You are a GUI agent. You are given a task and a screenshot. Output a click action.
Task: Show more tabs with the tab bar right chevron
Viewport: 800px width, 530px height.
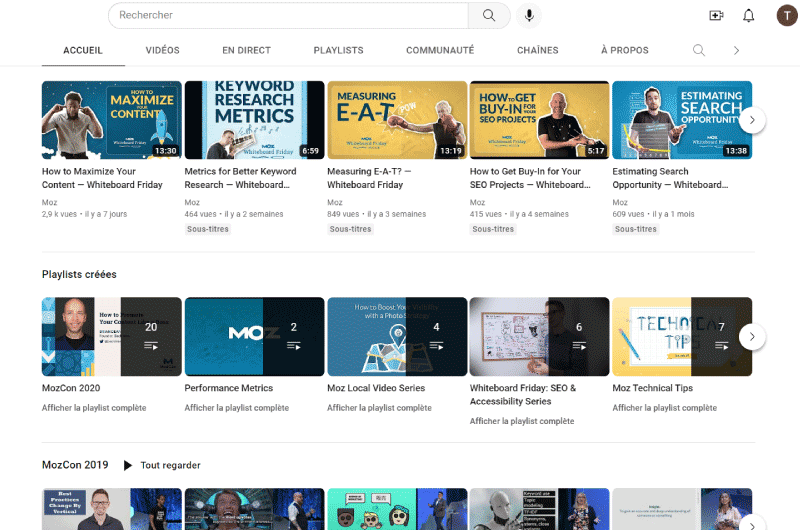[x=736, y=50]
